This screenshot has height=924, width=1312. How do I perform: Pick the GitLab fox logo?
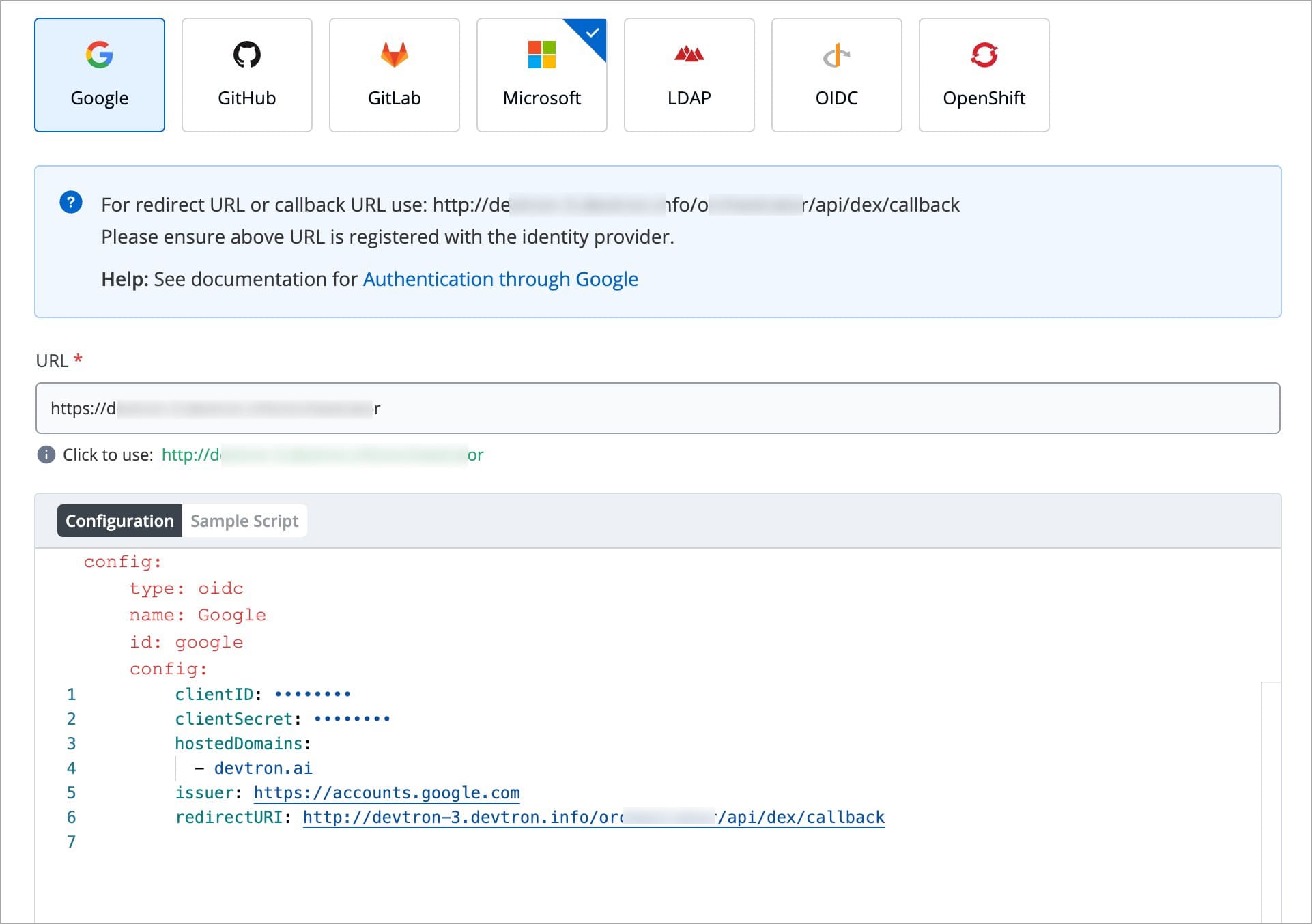coord(394,55)
